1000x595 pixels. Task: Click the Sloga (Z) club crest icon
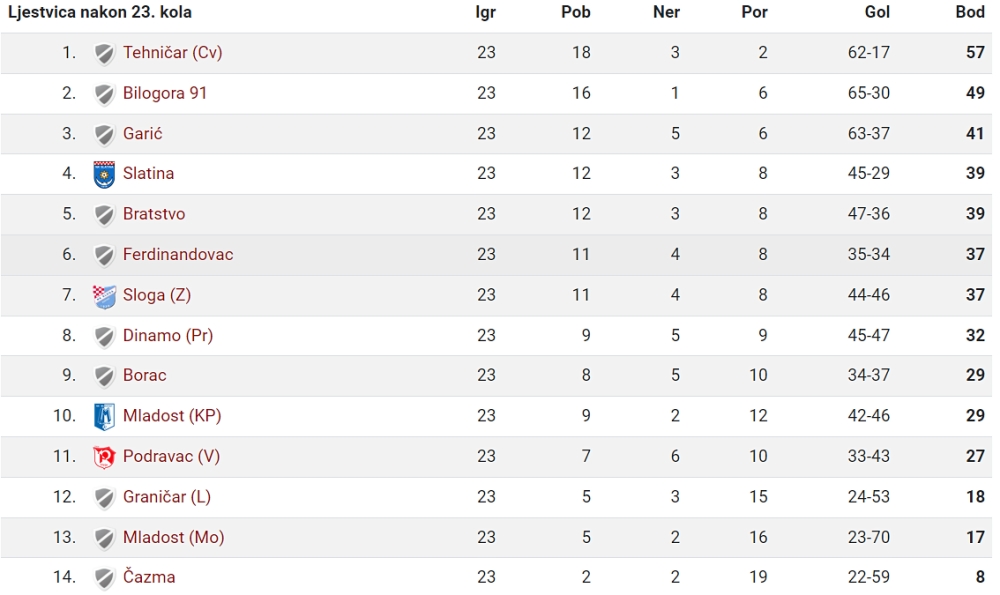tap(104, 296)
